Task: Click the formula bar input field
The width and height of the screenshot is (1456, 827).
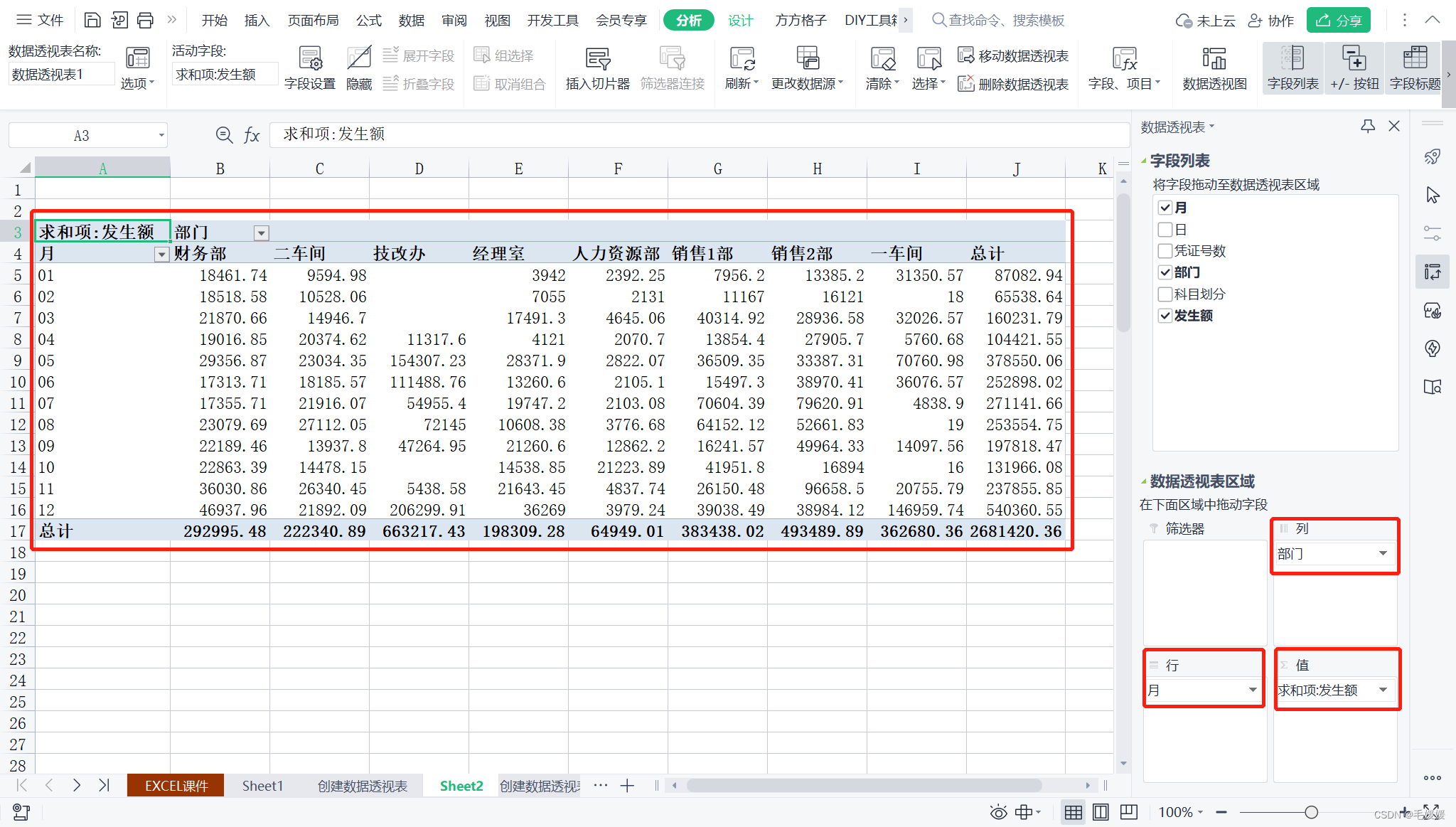Action: tap(699, 134)
